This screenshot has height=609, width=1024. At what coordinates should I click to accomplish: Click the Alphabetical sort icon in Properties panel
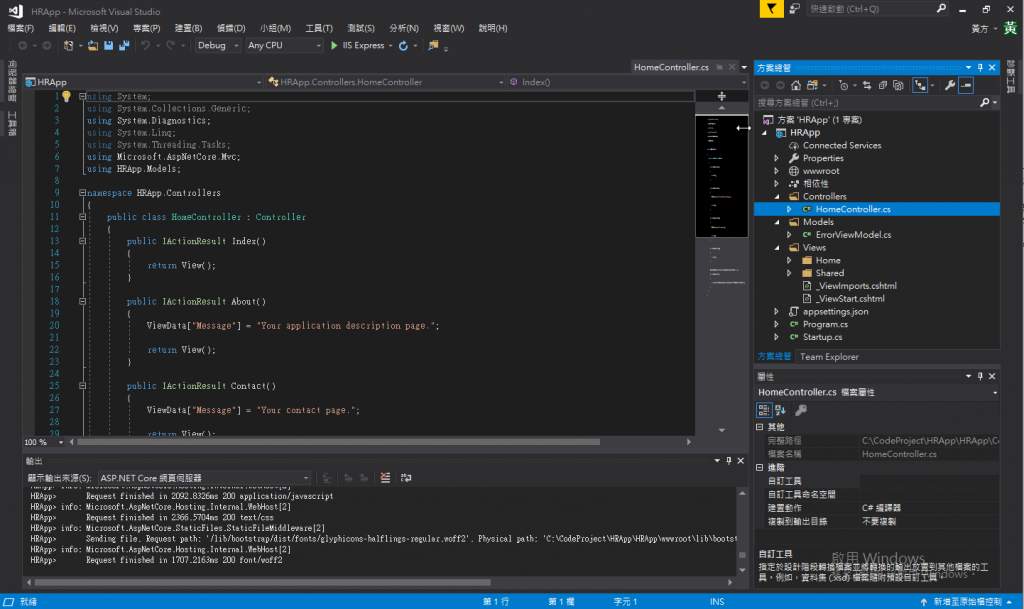[x=780, y=410]
